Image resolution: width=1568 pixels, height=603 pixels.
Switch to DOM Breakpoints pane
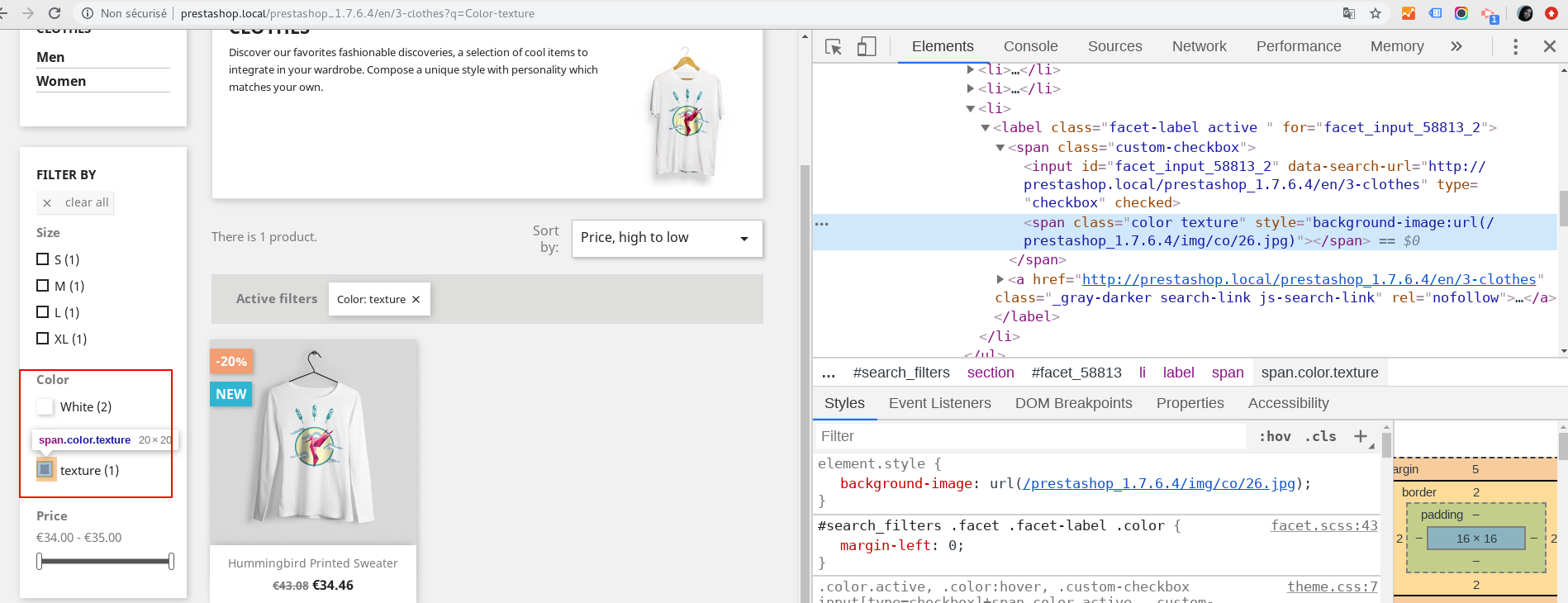(1074, 403)
